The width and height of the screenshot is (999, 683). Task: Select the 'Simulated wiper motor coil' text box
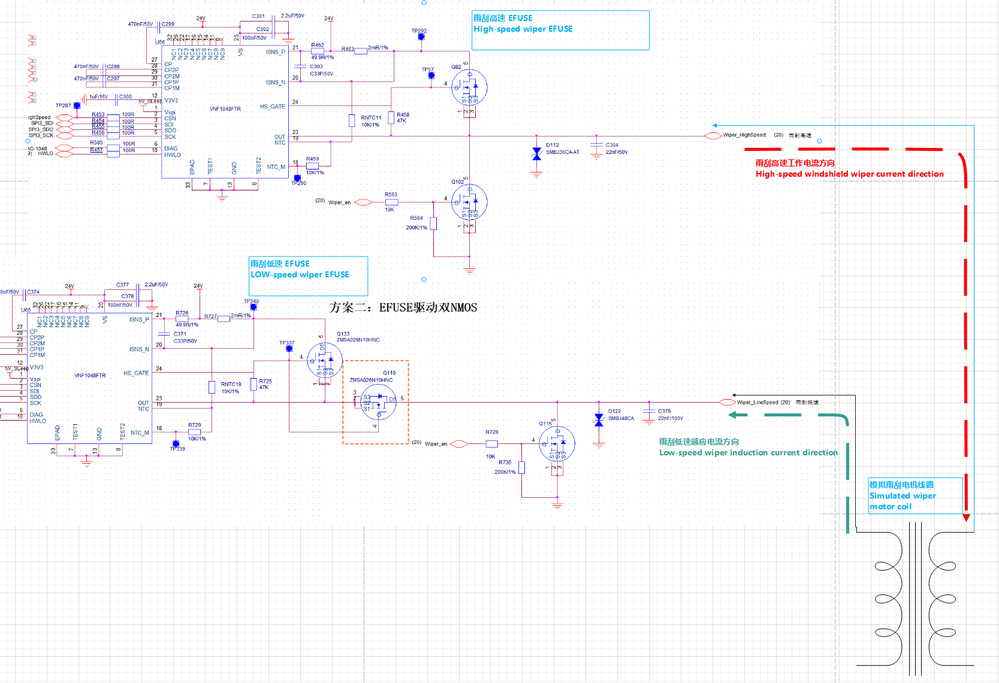[x=915, y=495]
